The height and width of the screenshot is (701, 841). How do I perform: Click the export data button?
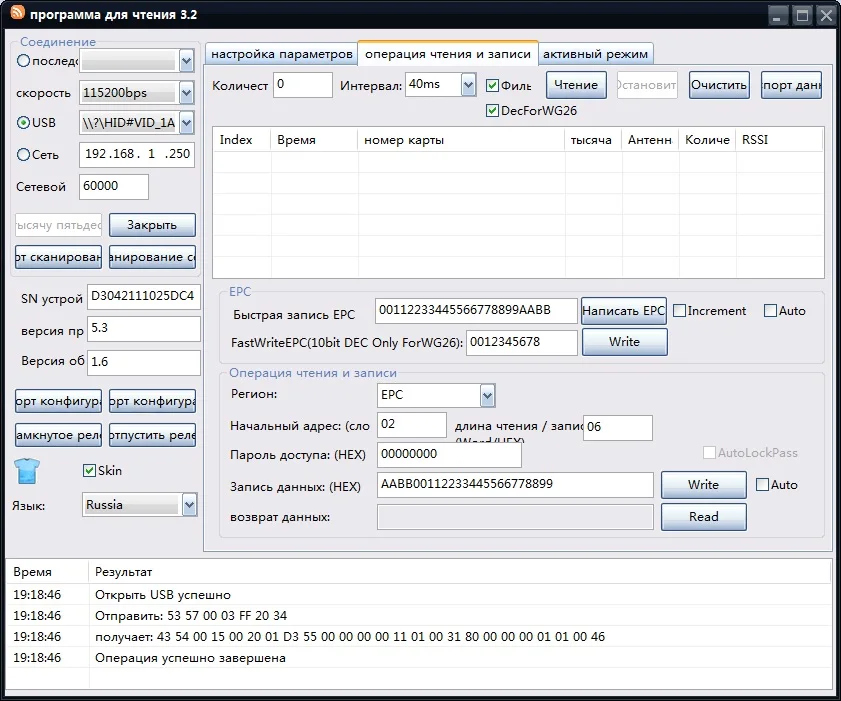coord(791,85)
